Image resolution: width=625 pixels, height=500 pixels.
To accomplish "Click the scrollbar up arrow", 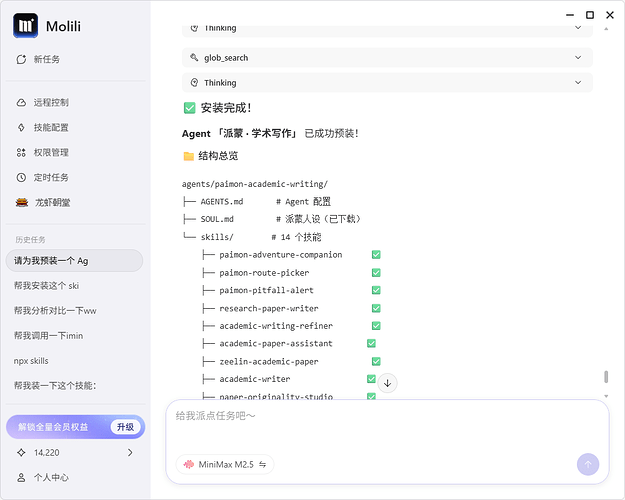I will pos(606,29).
